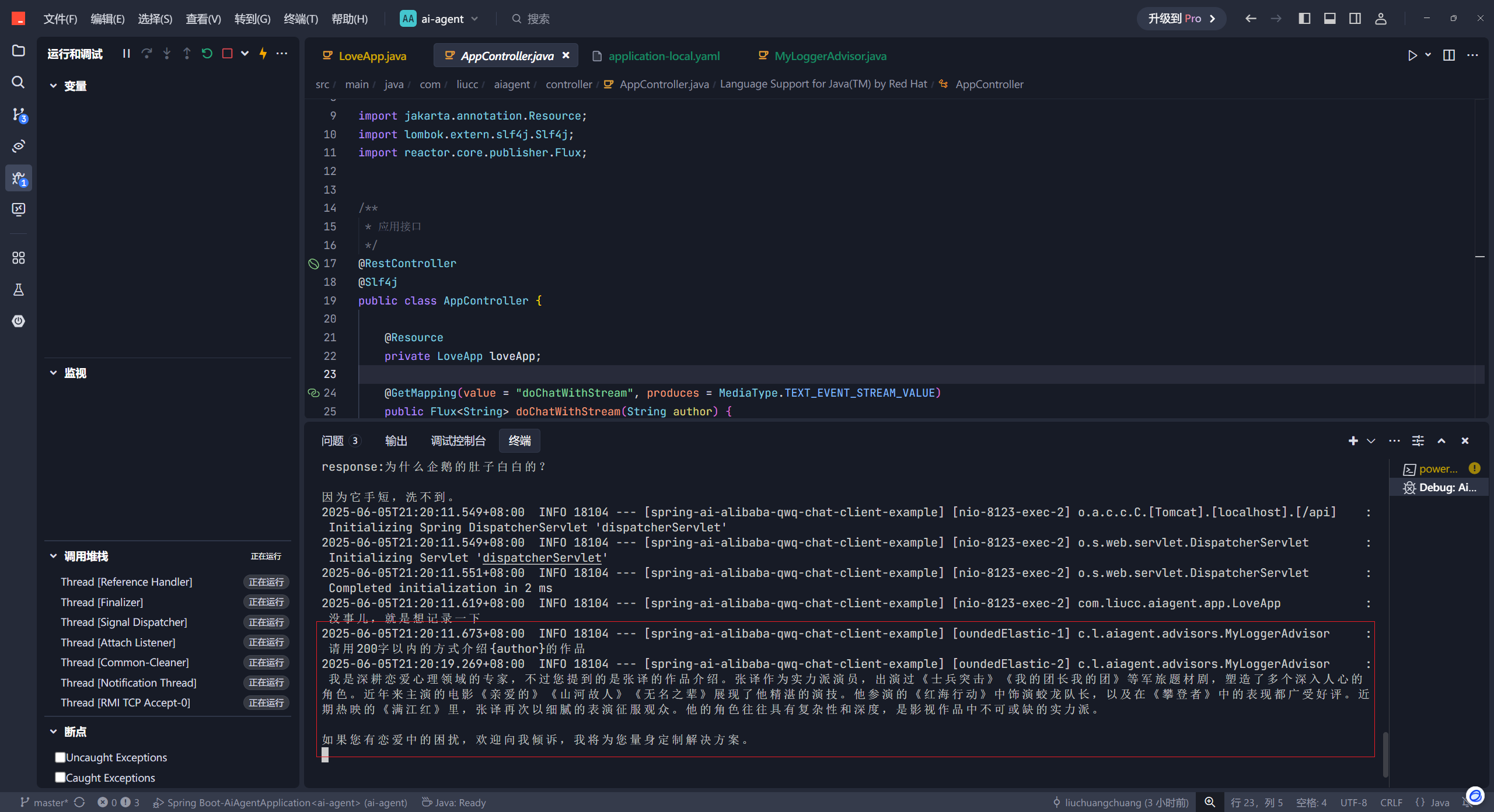Image resolution: width=1494 pixels, height=812 pixels.
Task: Open the Search sidebar icon
Action: pyautogui.click(x=19, y=82)
